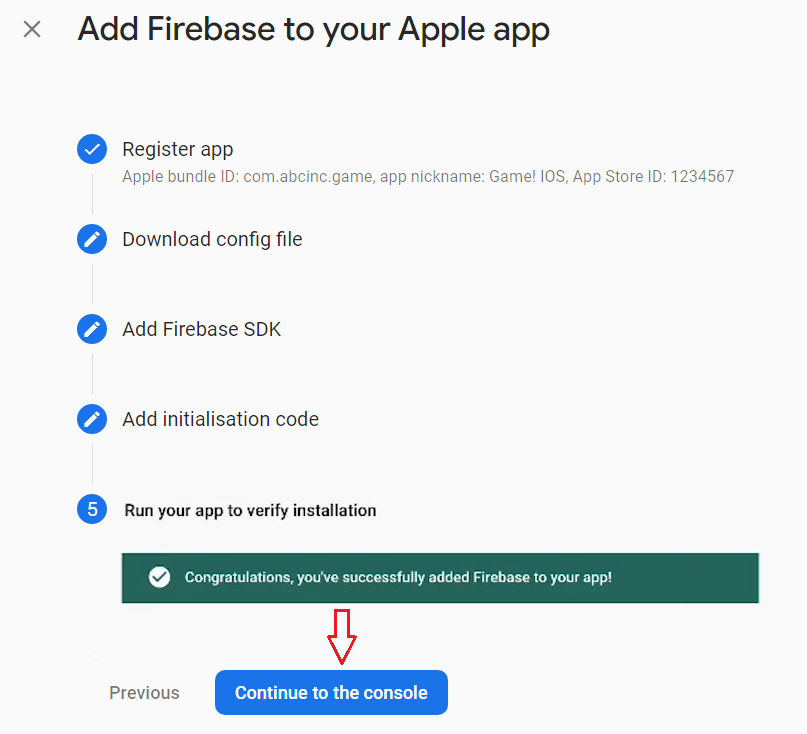Click the red downward arrow annotation

343,635
